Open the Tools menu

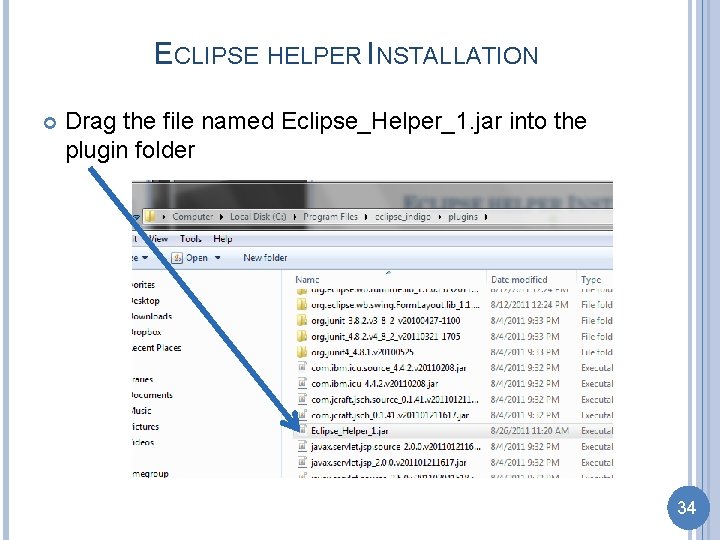click(191, 239)
